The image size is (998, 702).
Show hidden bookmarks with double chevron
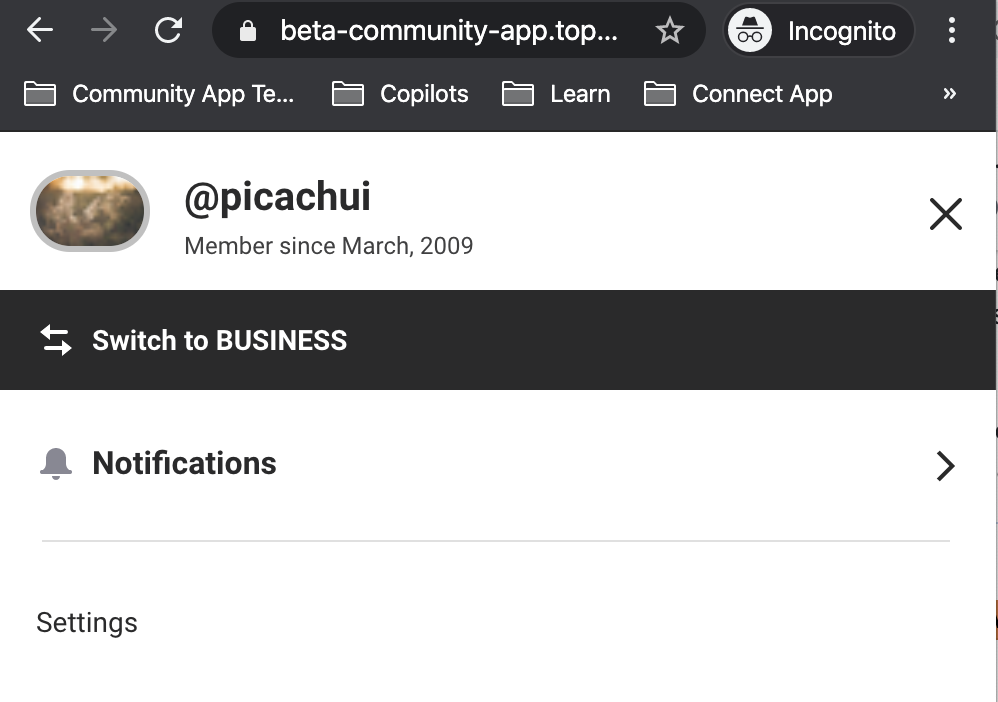pos(950,94)
